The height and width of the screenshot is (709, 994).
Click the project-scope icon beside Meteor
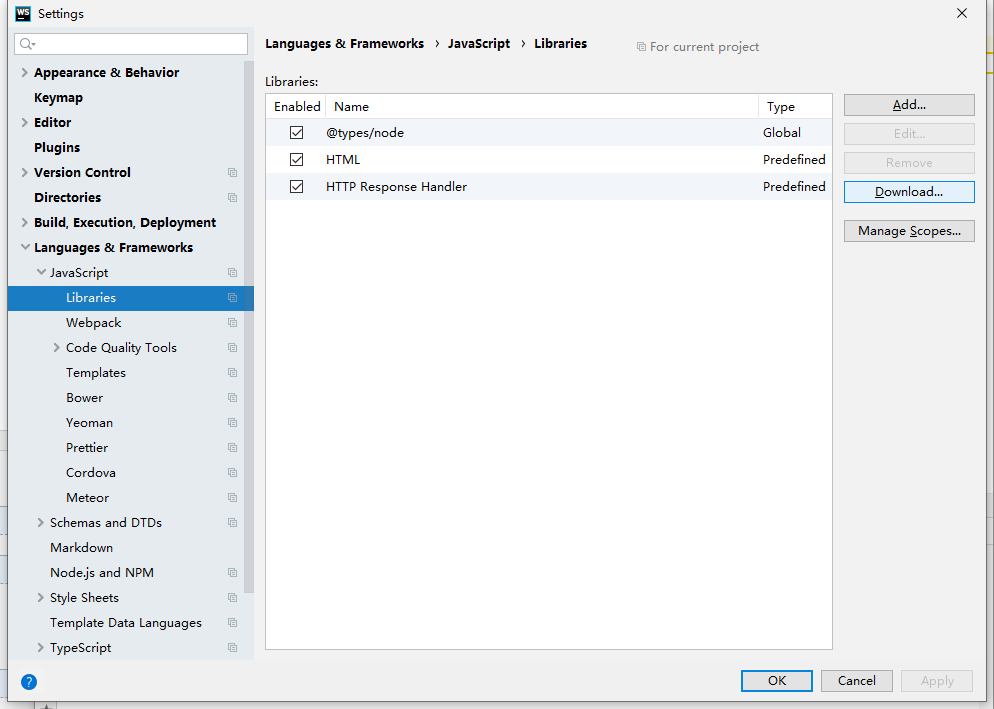pyautogui.click(x=233, y=498)
